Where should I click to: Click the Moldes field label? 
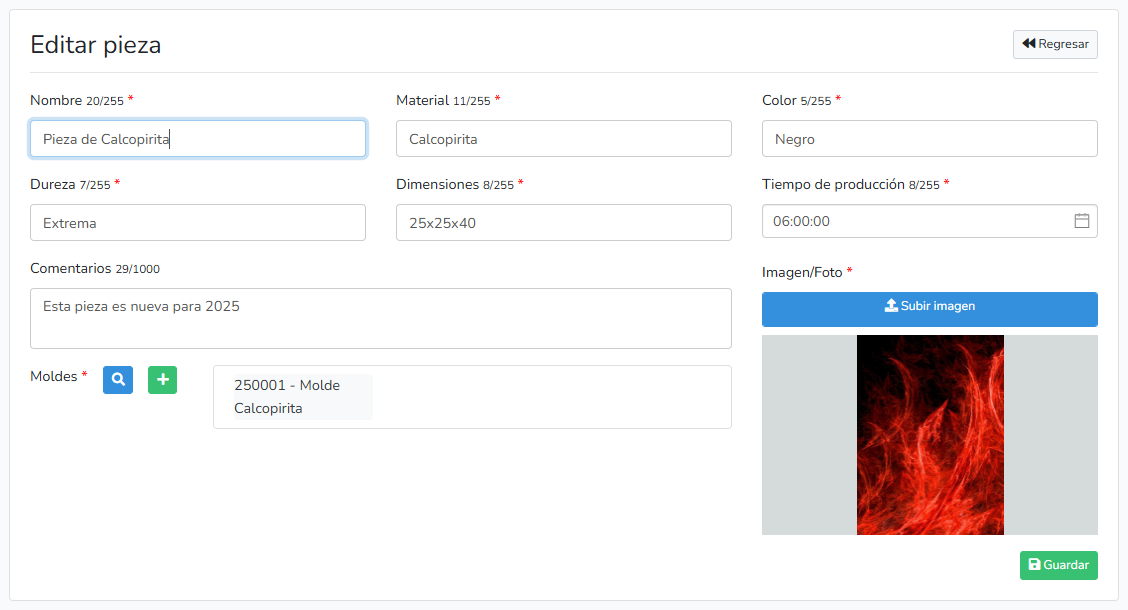click(x=53, y=376)
